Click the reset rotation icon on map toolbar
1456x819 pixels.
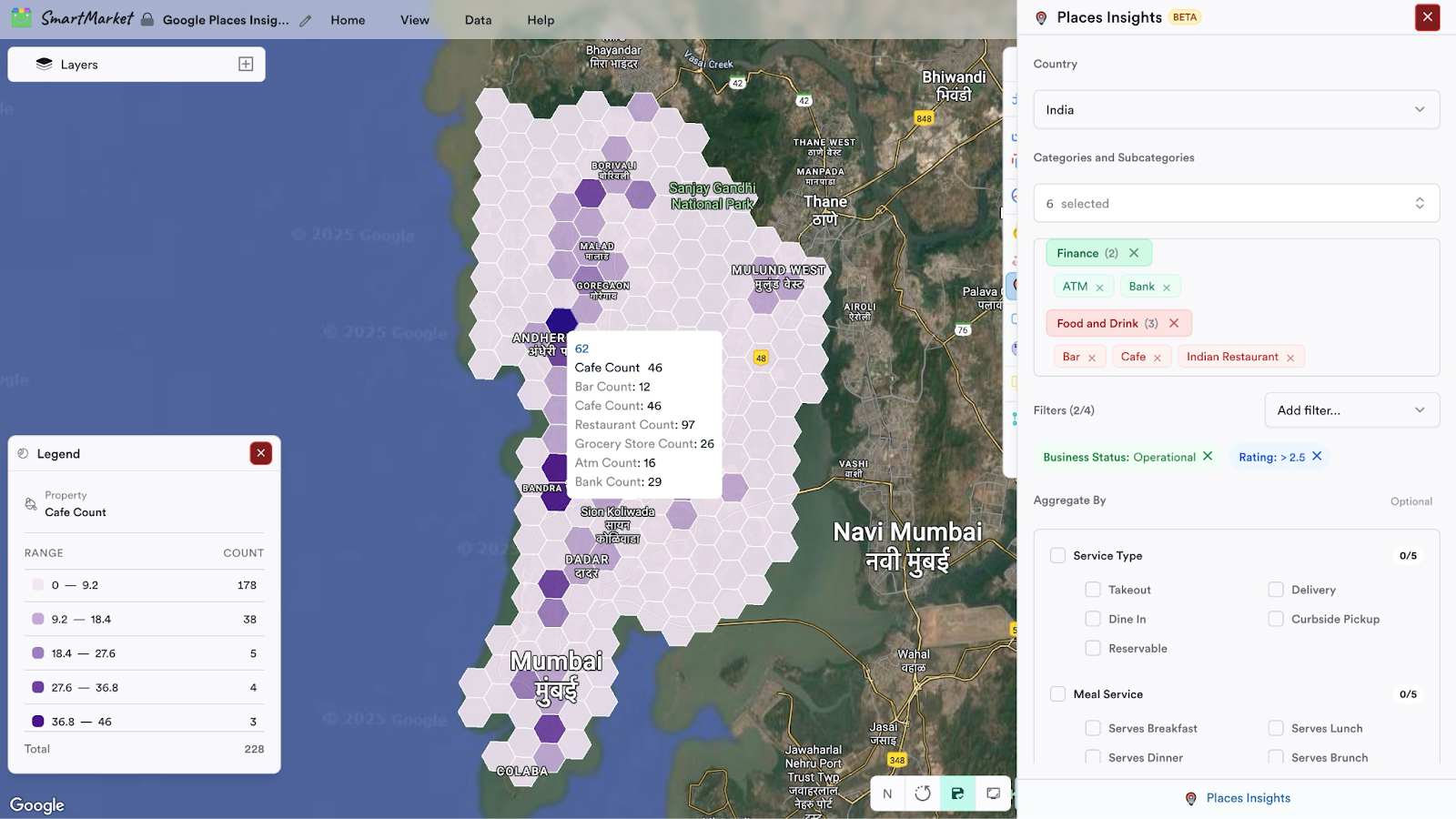[x=923, y=794]
